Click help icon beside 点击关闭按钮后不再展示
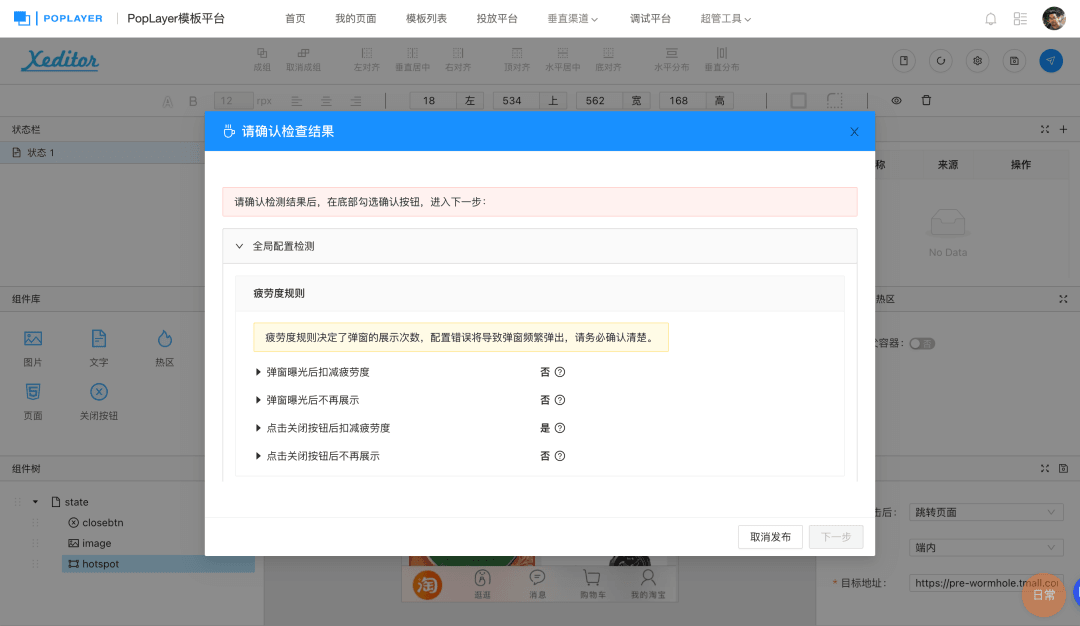Screen dimensions: 1080x626 pos(560,456)
